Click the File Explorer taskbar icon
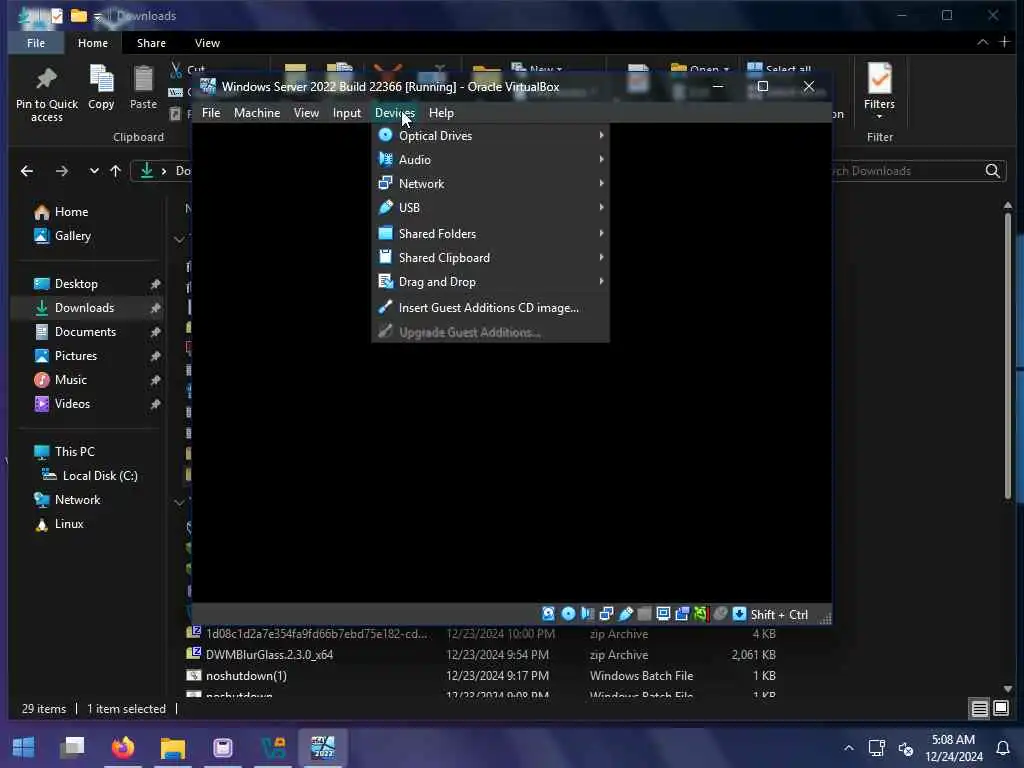 click(x=173, y=747)
